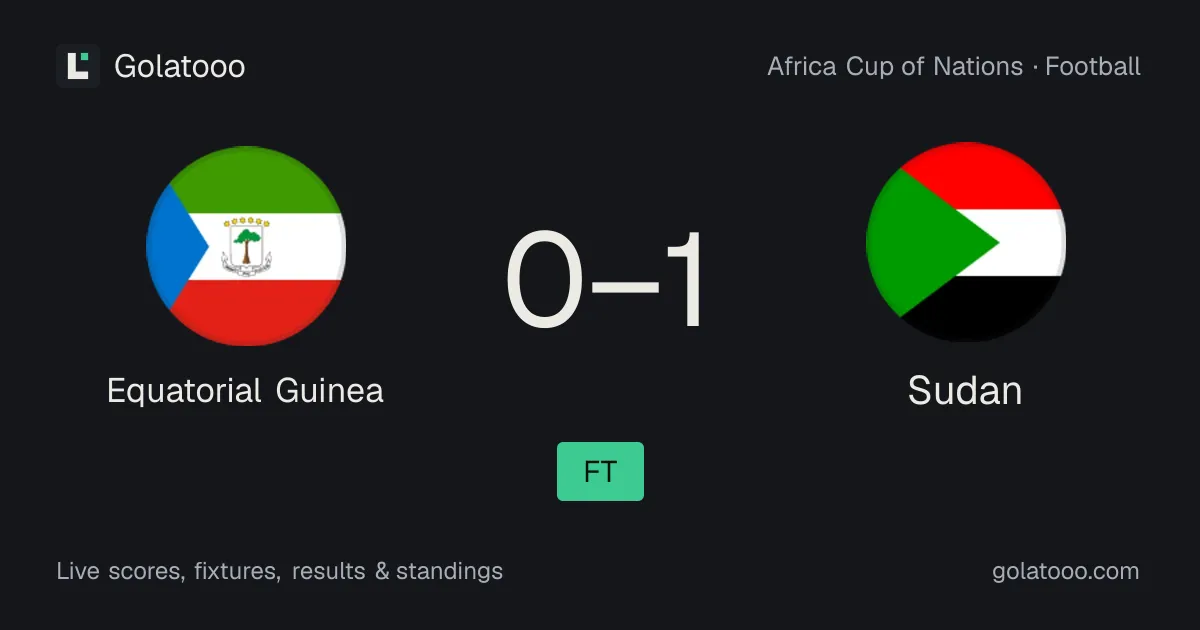Click the Golatooo logo icon

click(78, 66)
